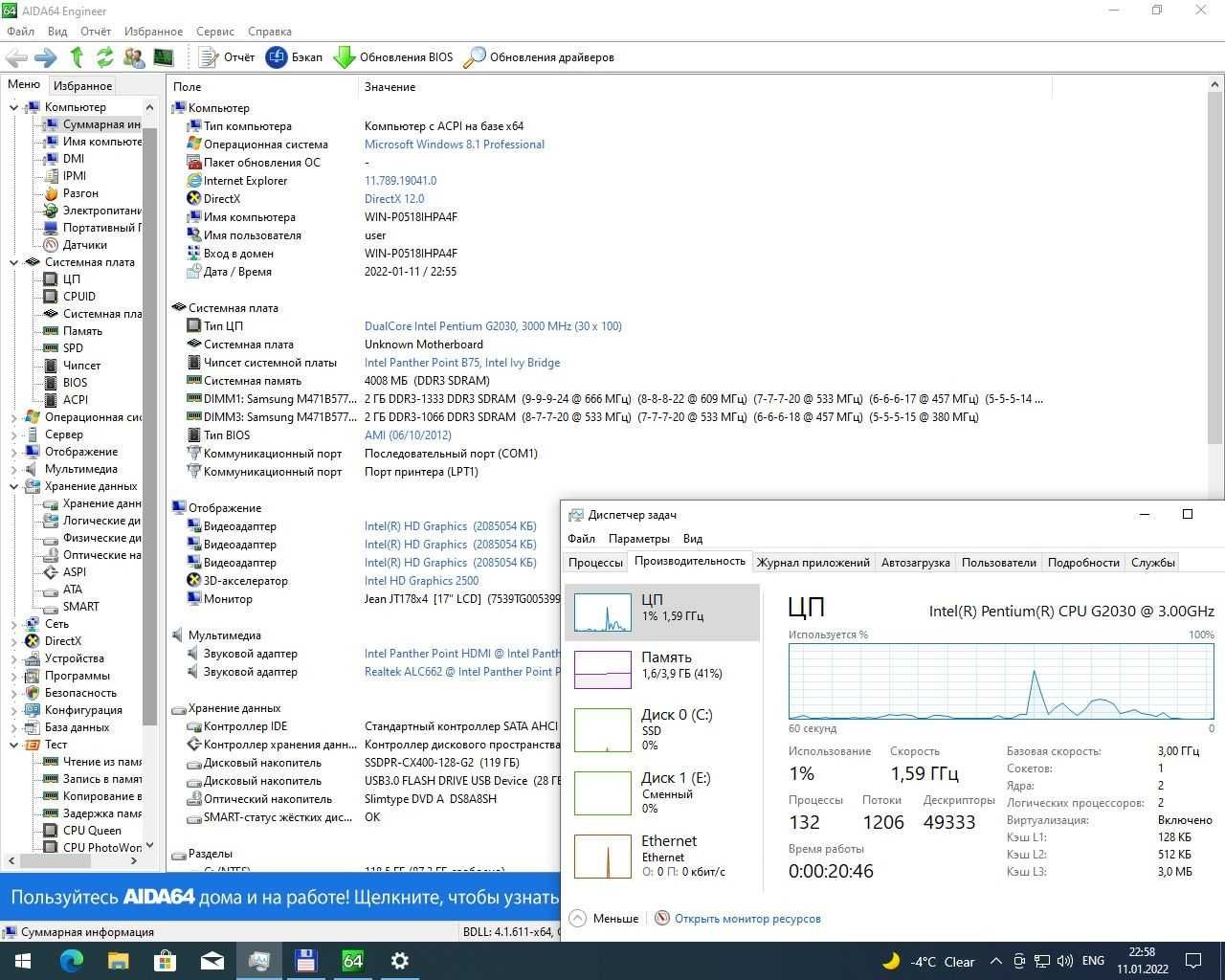The image size is (1225, 980).
Task: Open Обновления драйверов from toolbar
Action: tap(539, 57)
